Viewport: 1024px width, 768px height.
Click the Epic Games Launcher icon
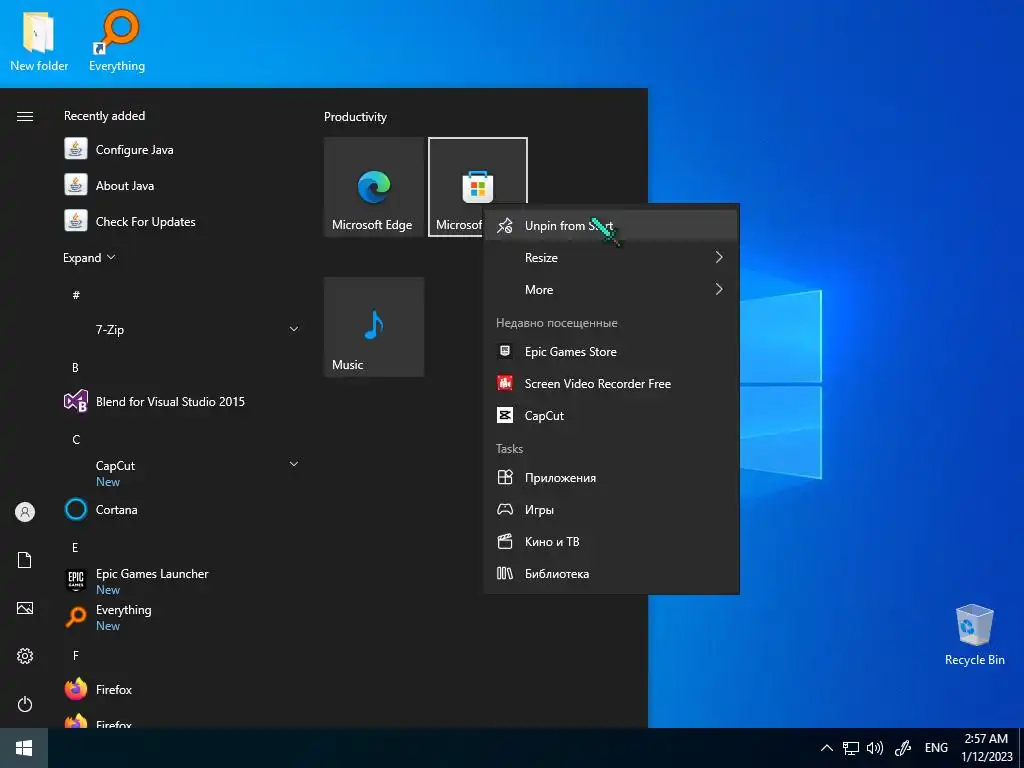click(x=76, y=579)
